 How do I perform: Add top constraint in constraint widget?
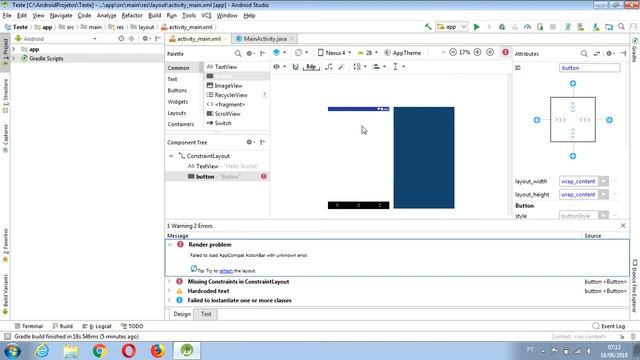tap(573, 83)
